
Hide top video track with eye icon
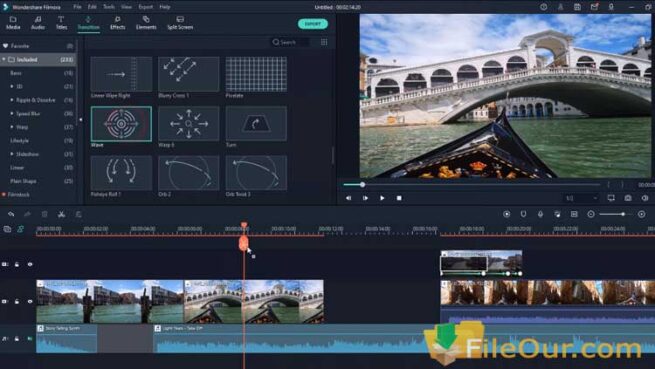coord(30,264)
